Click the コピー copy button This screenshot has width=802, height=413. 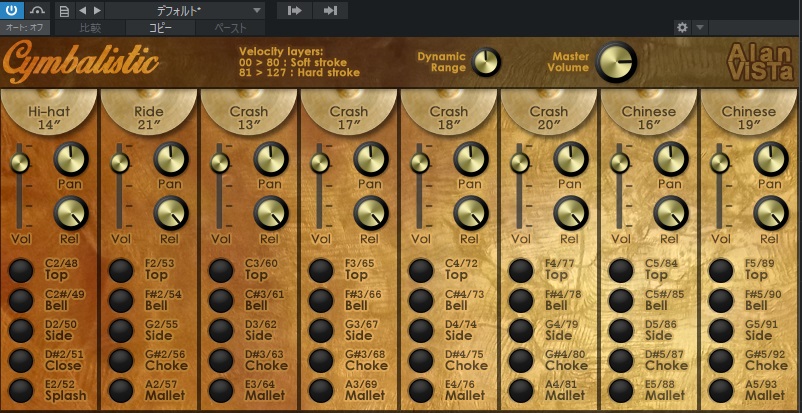tap(161, 28)
